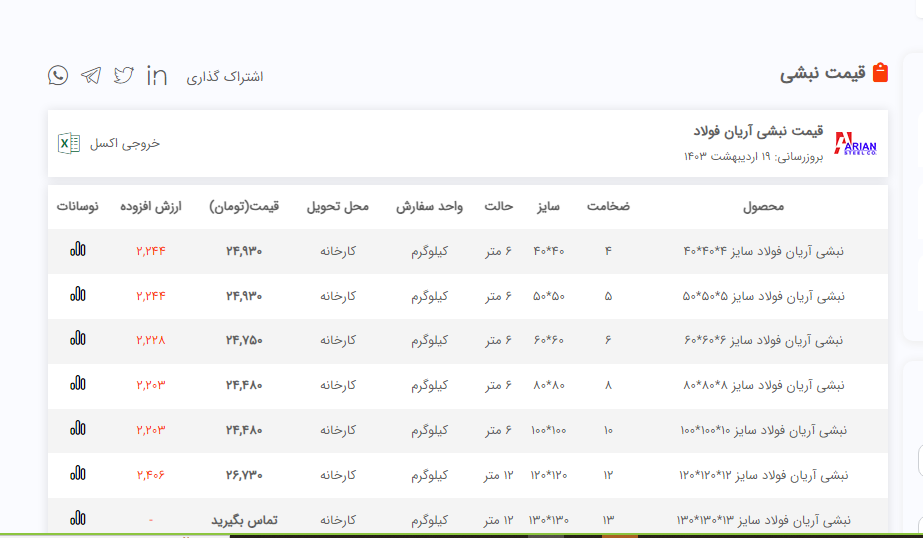Click تماس بگیرید in the 130*130*13 row
923x538 pixels.
tap(244, 520)
